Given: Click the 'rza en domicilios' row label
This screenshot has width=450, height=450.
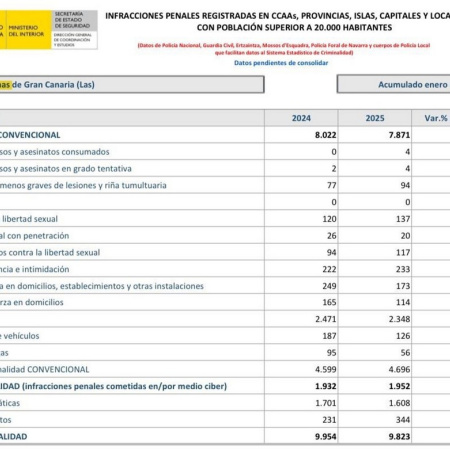Looking at the screenshot, I should click(32, 302).
